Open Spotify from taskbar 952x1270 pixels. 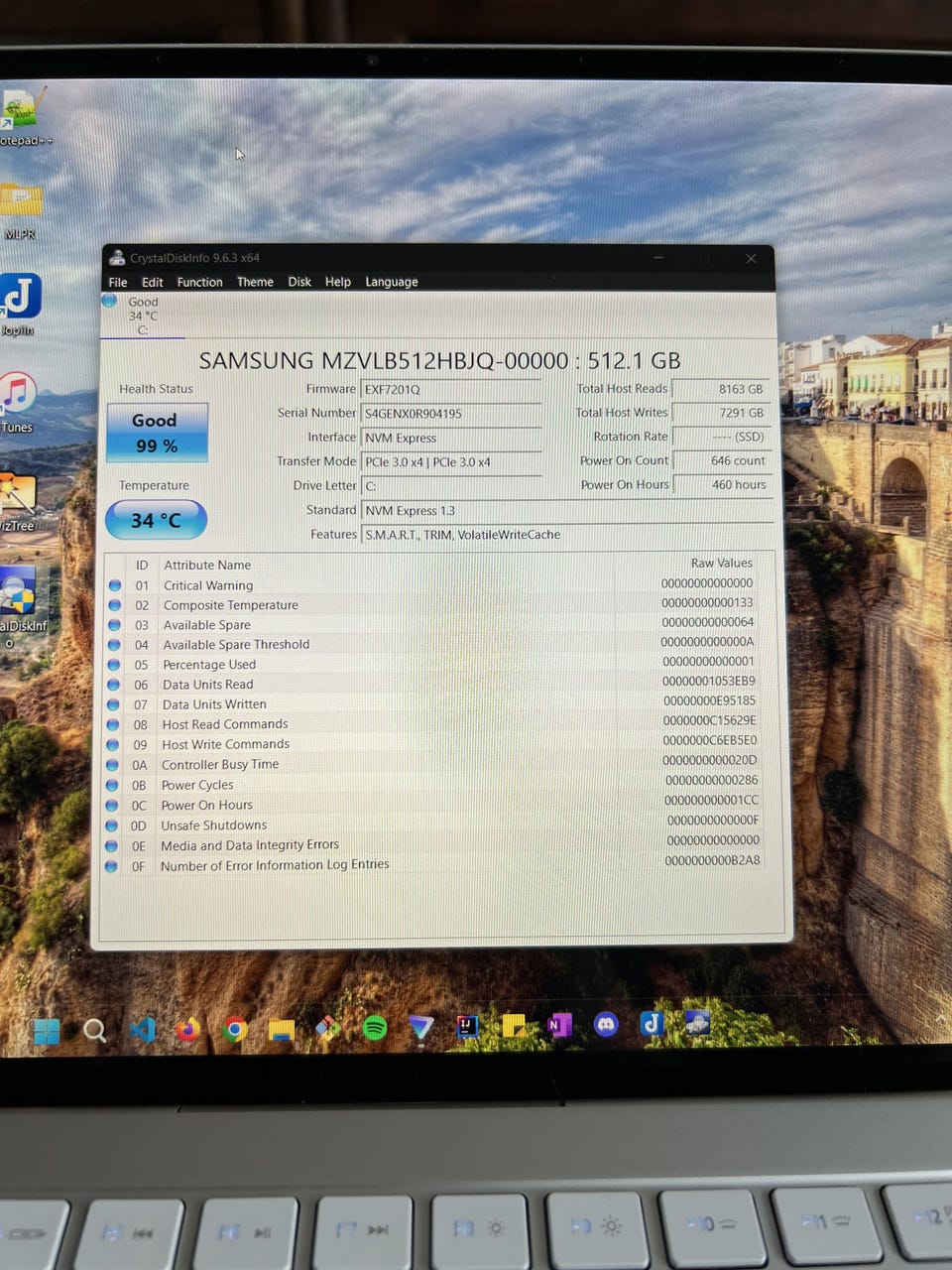tap(375, 1028)
